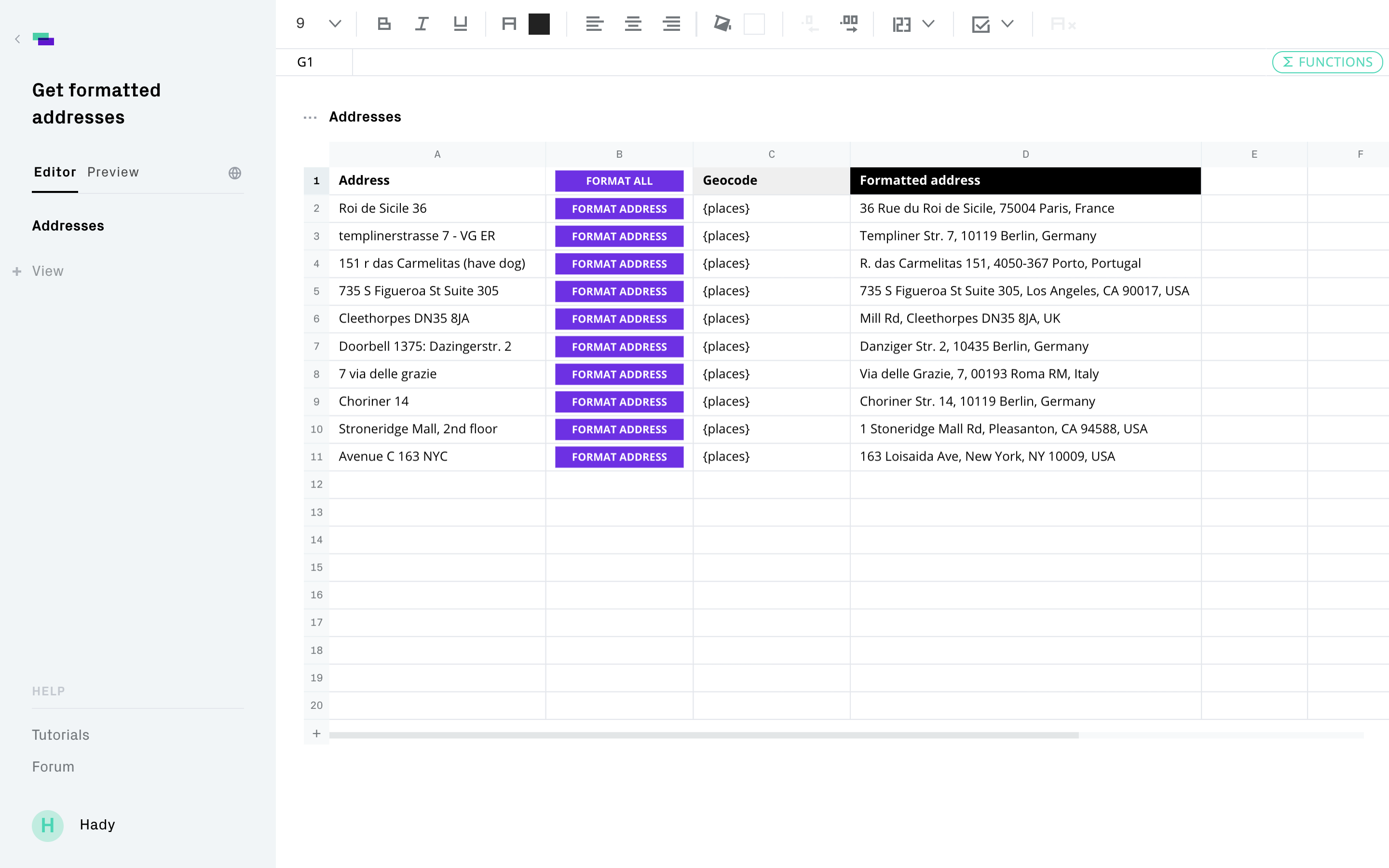Image resolution: width=1389 pixels, height=868 pixels.
Task: Click the text color letter icon
Action: point(508,24)
